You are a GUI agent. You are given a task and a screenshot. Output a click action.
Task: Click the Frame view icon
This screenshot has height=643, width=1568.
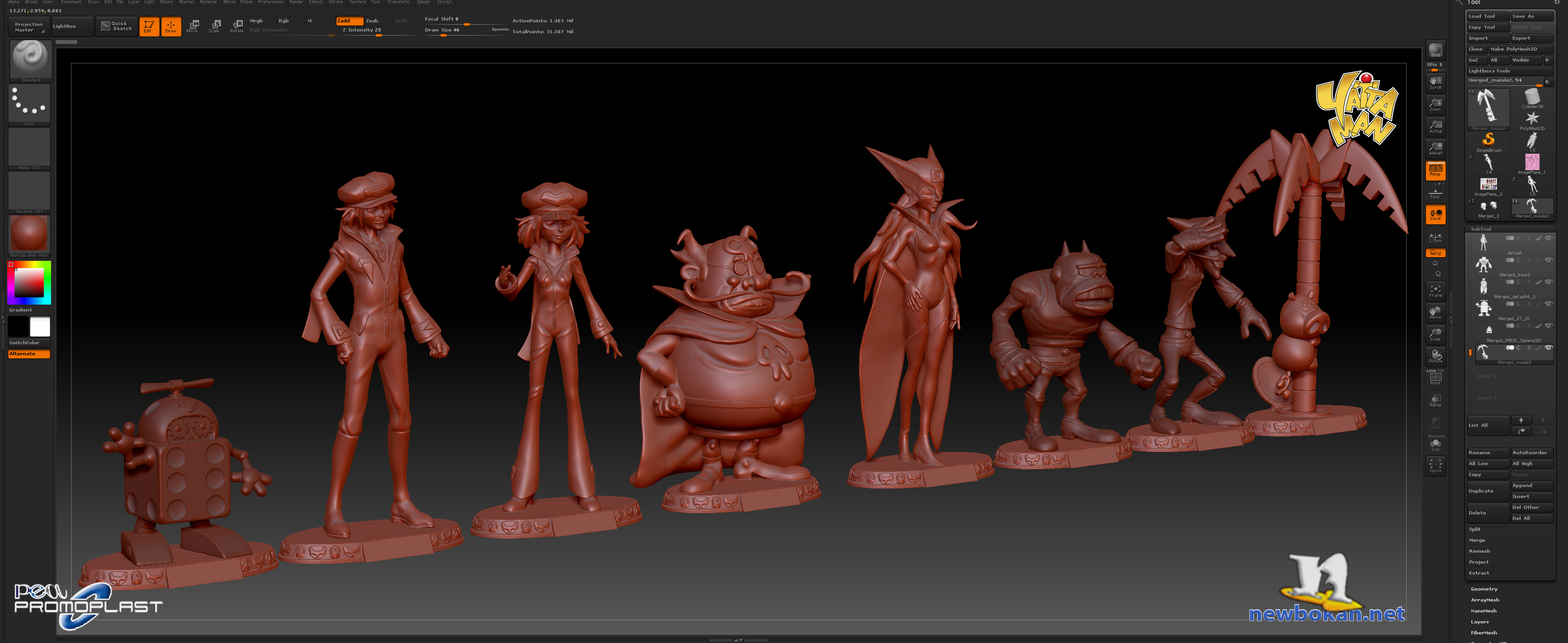[1435, 290]
